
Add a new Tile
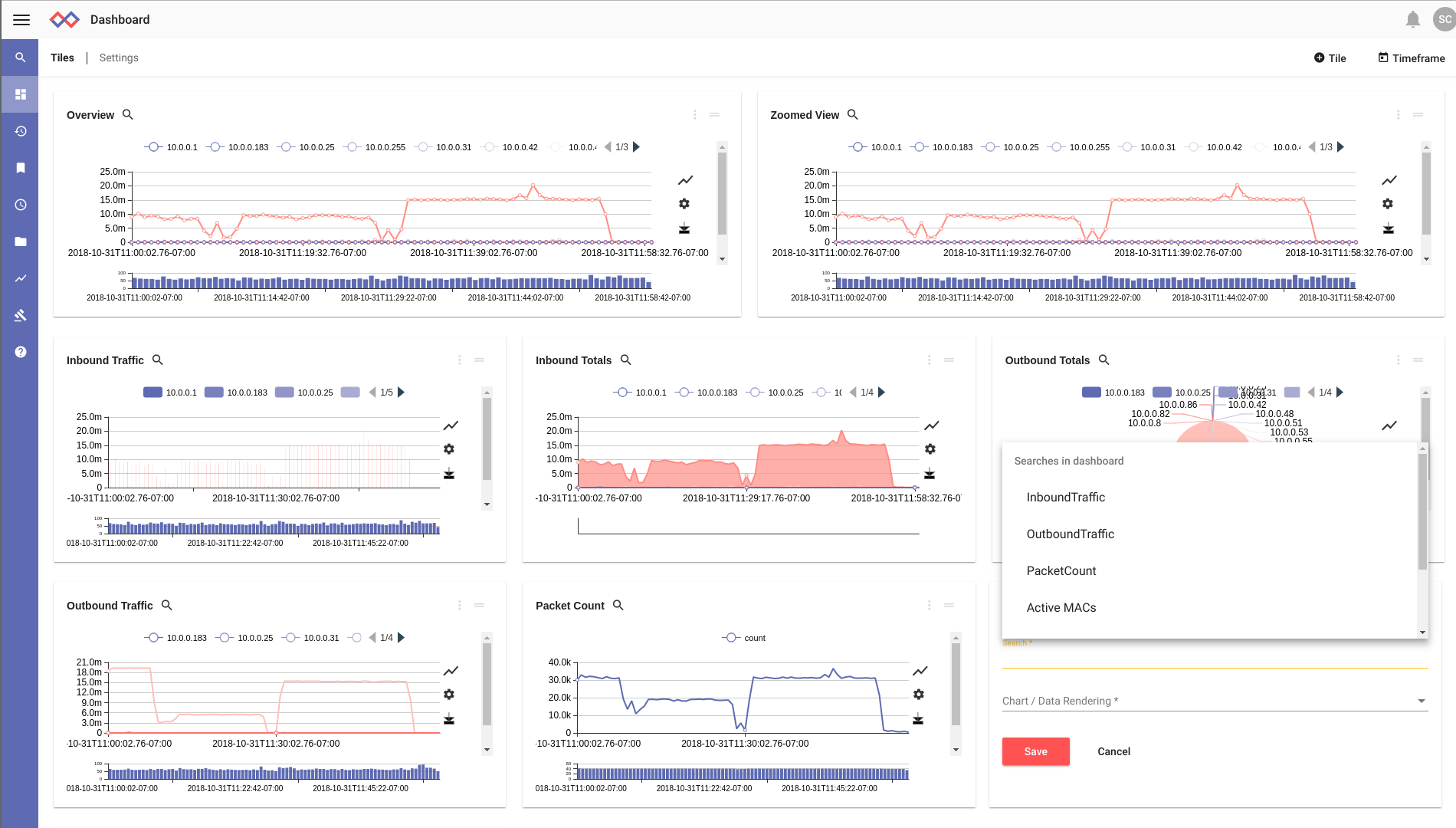(x=1330, y=58)
